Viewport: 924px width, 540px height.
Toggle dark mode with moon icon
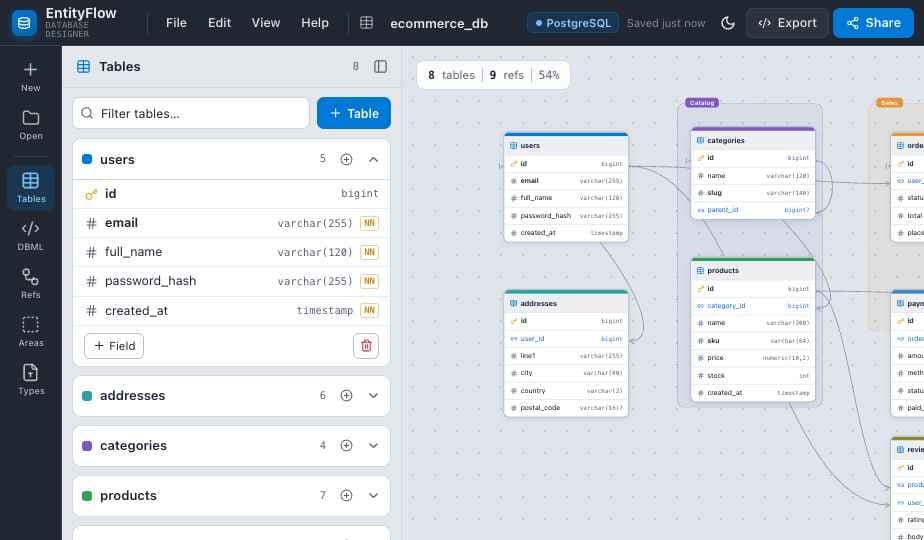(x=728, y=23)
